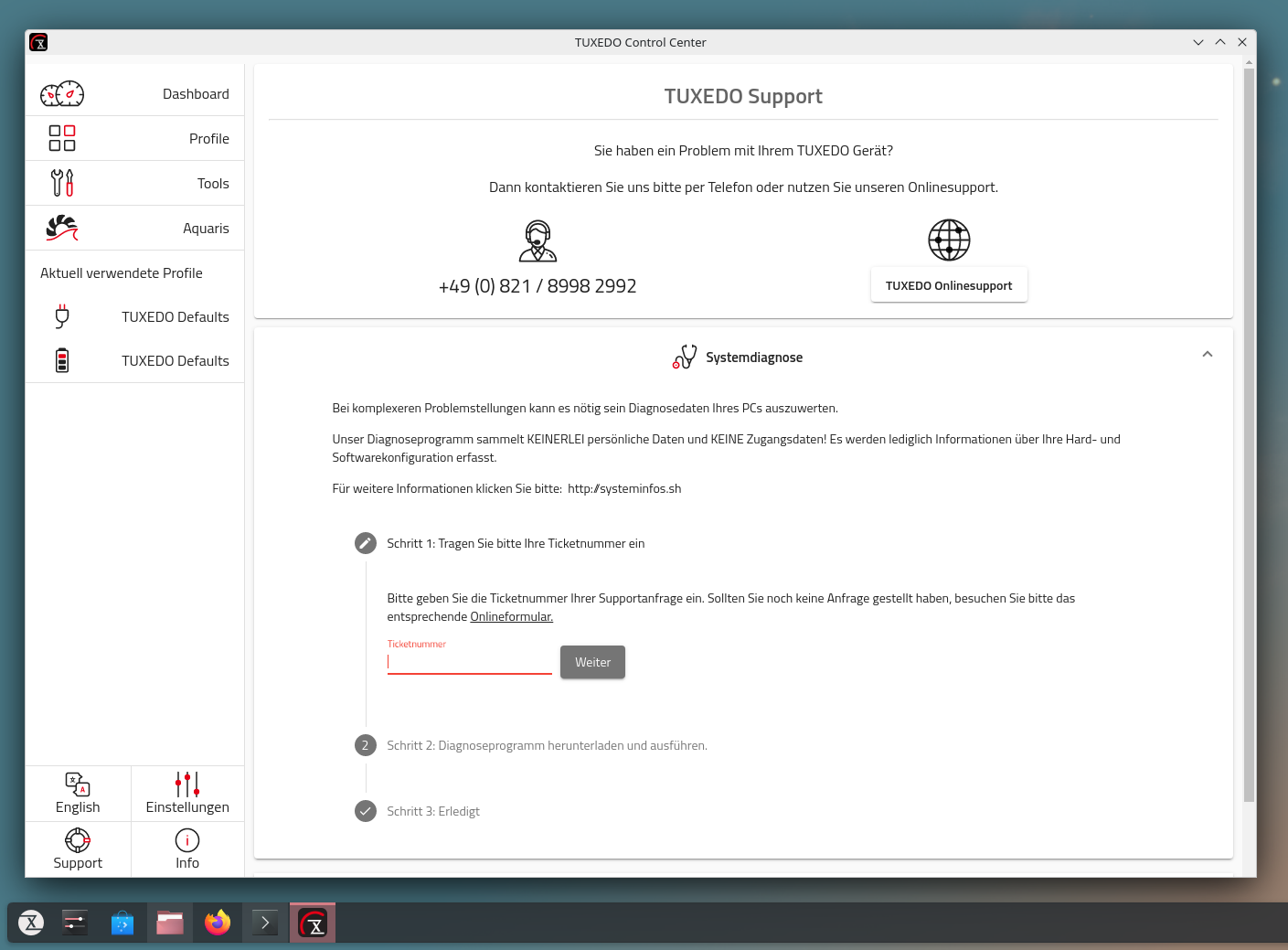Open the Onlineformular link
The image size is (1288, 950).
click(x=512, y=616)
